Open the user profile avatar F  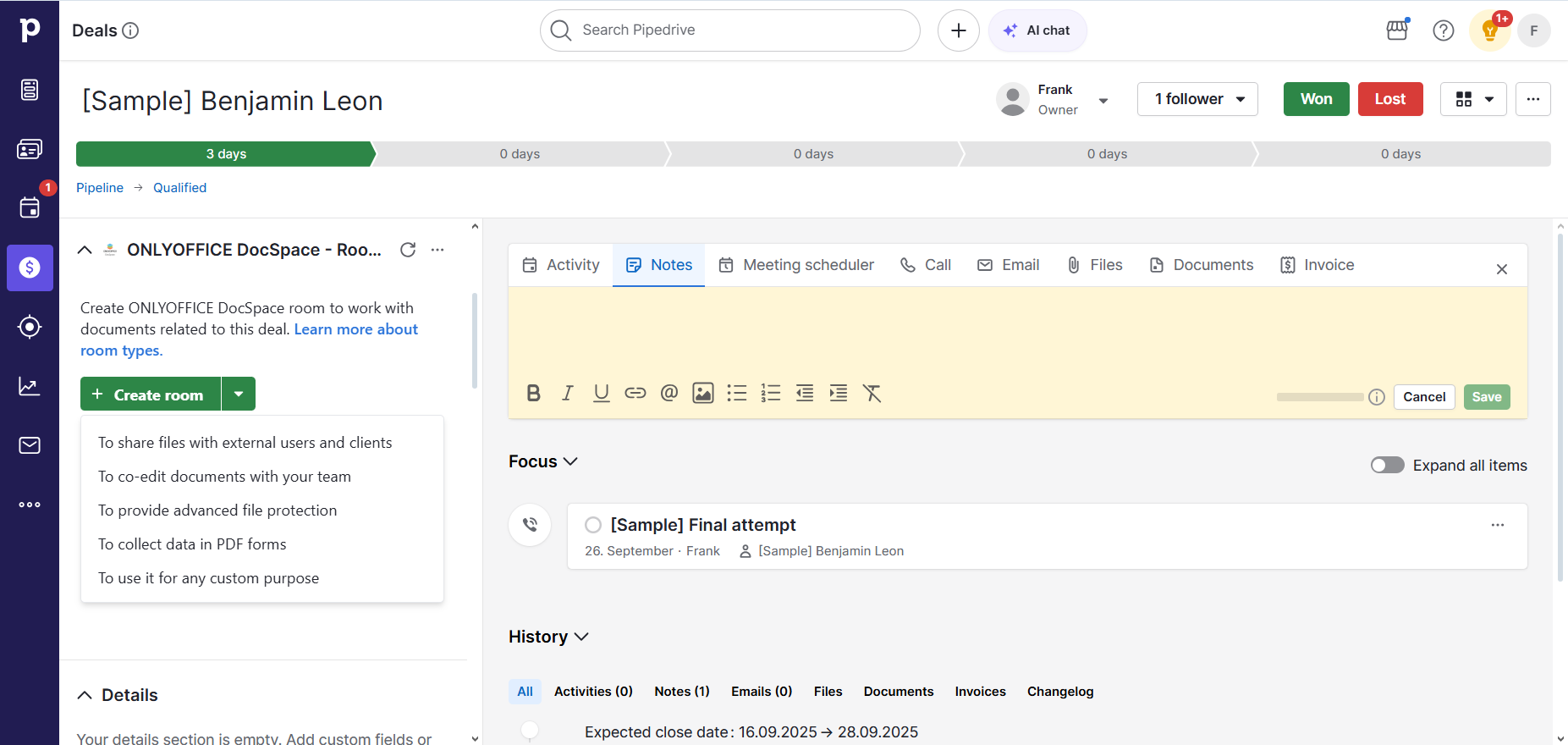(1534, 30)
